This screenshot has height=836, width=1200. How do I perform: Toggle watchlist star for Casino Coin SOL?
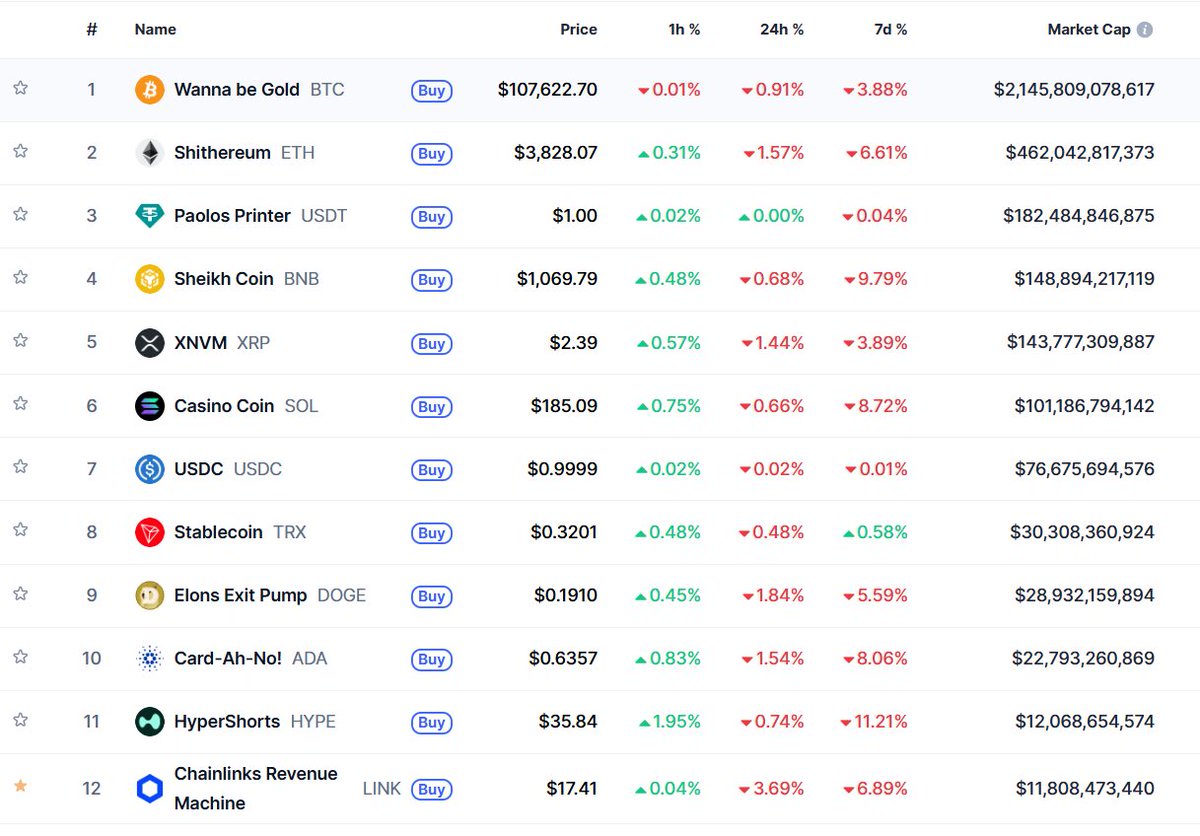20,403
